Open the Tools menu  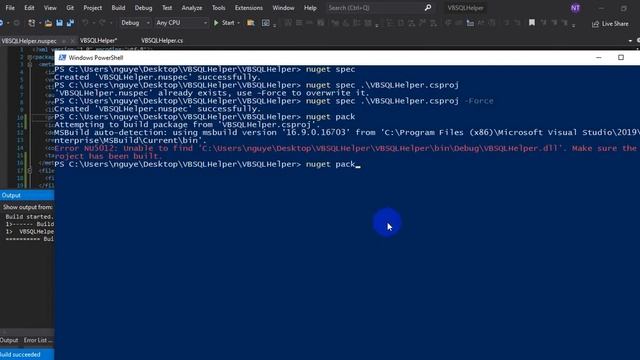(x=218, y=8)
